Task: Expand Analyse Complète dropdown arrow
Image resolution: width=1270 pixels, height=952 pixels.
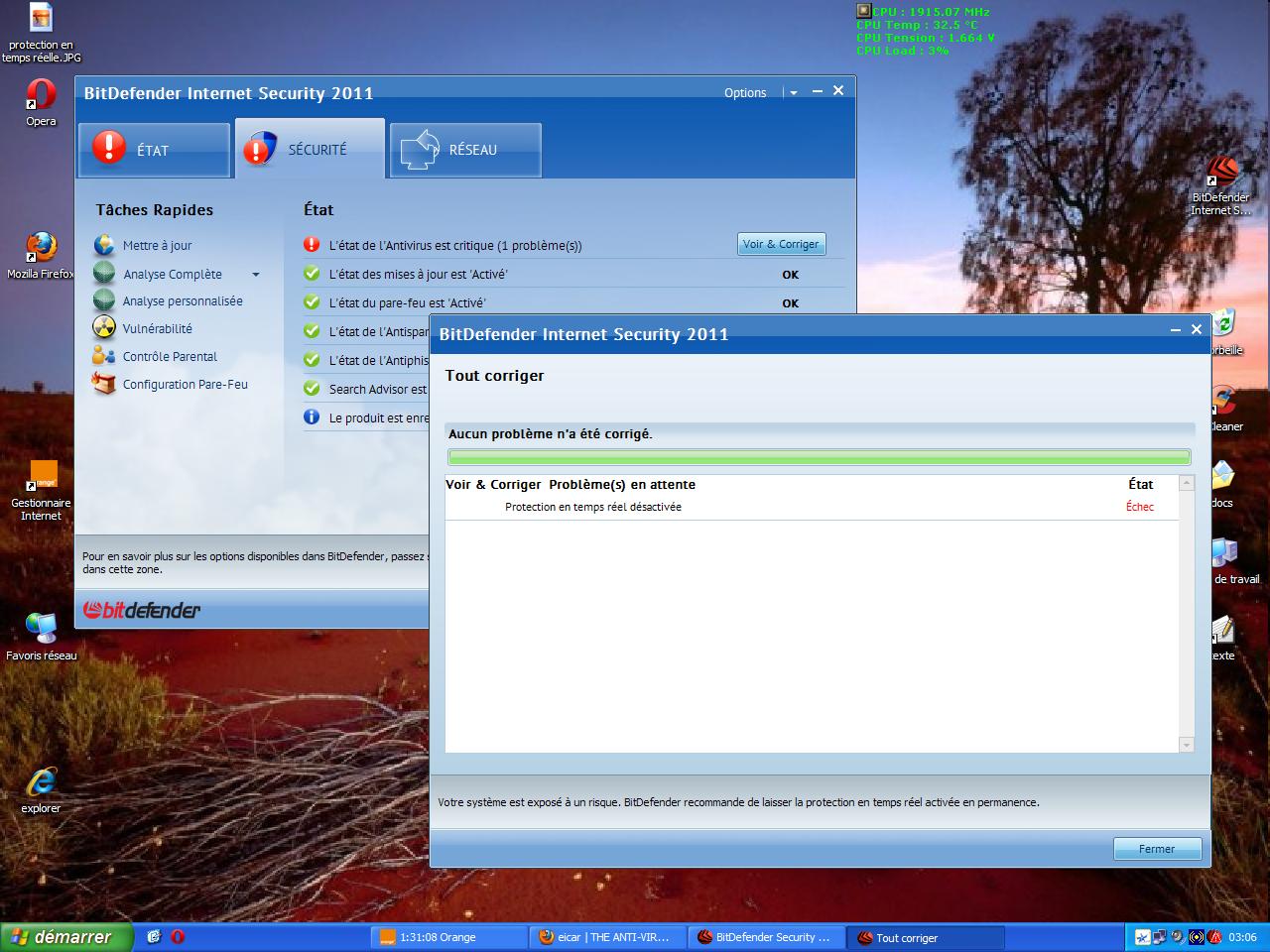Action: (x=256, y=275)
